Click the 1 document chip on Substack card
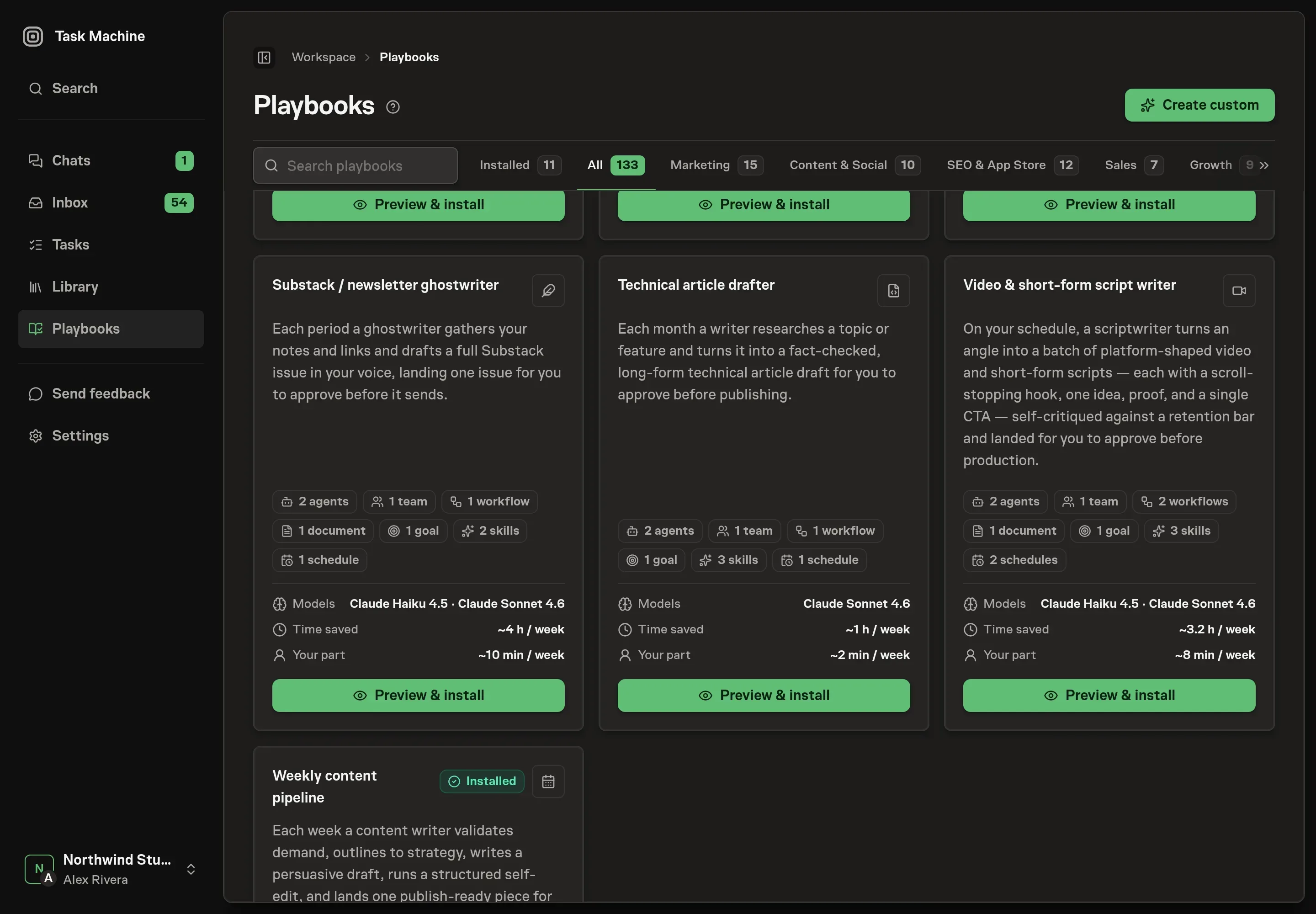1316x914 pixels. click(x=323, y=531)
